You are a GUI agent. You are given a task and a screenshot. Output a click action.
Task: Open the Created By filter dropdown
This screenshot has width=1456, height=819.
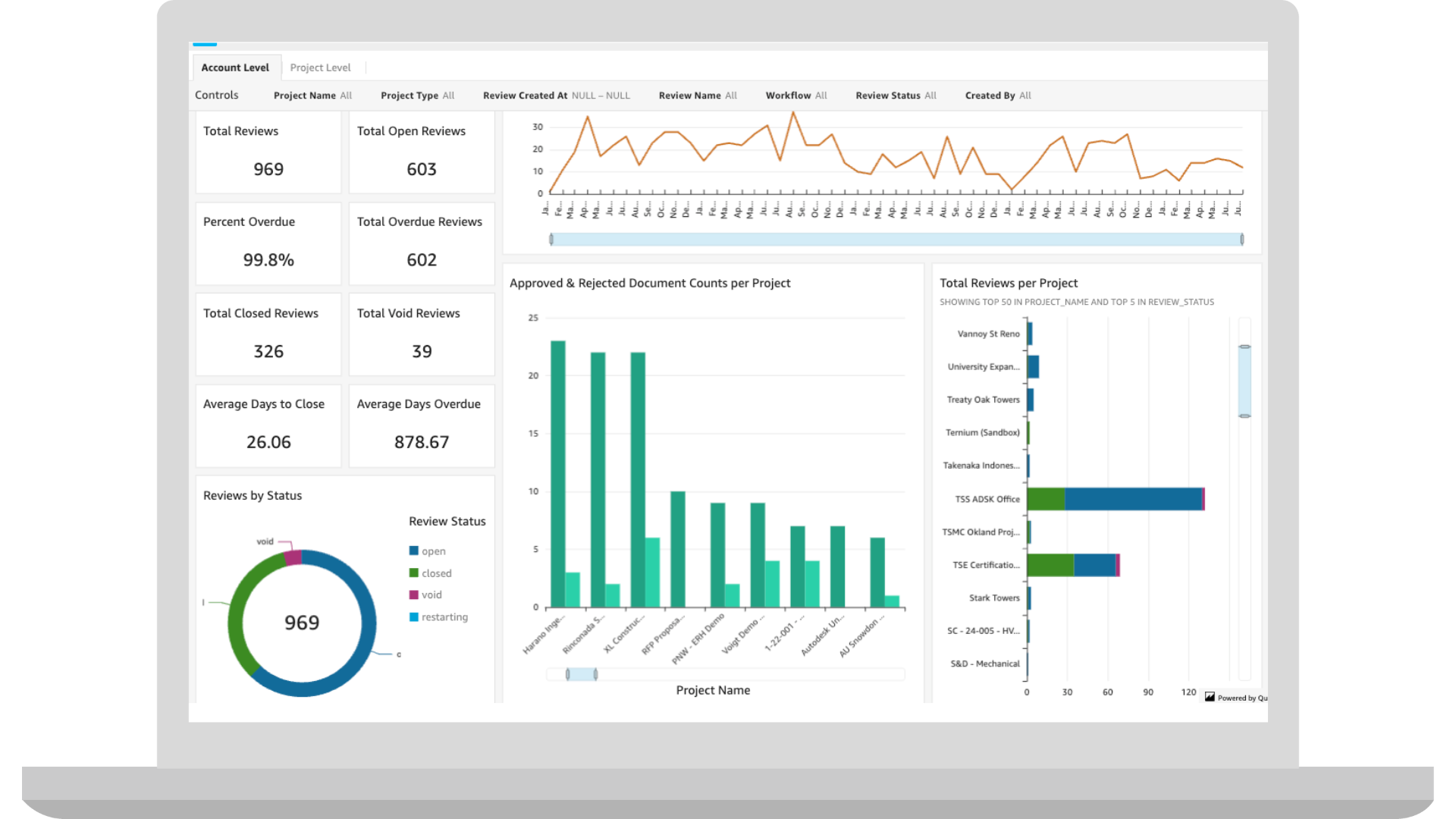(997, 96)
